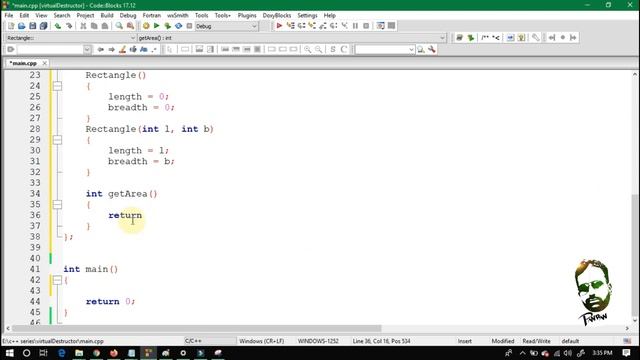The width and height of the screenshot is (640, 360).
Task: Start debugging with the red arrow icon
Action: click(x=279, y=26)
